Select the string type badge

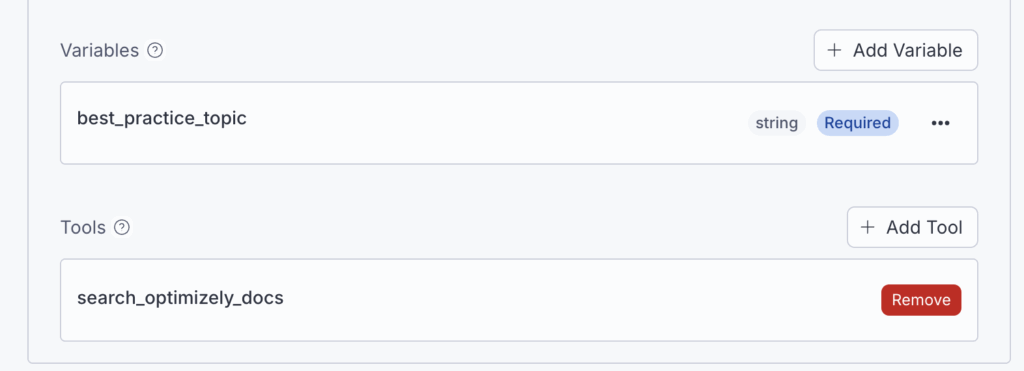tap(776, 123)
